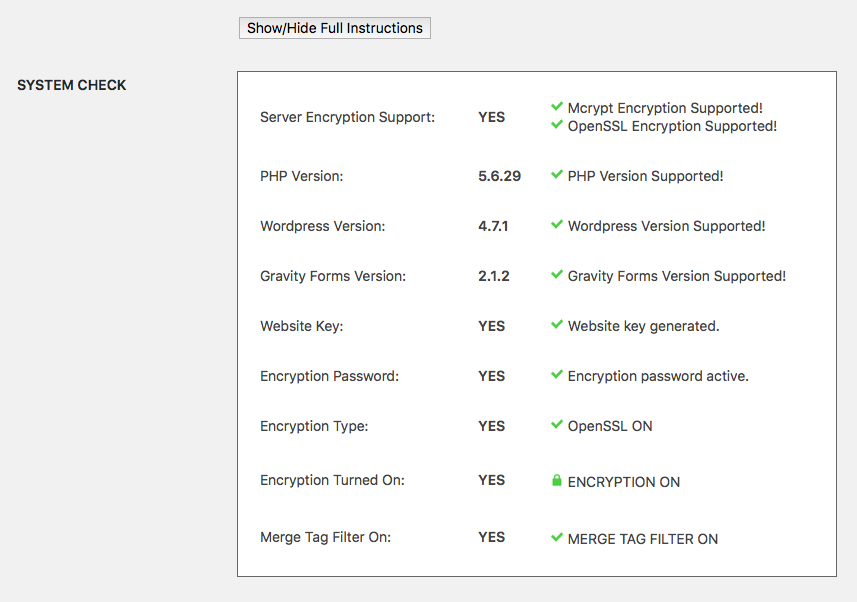
Task: Select the PHP Version Supported checkmark icon
Action: (557, 175)
